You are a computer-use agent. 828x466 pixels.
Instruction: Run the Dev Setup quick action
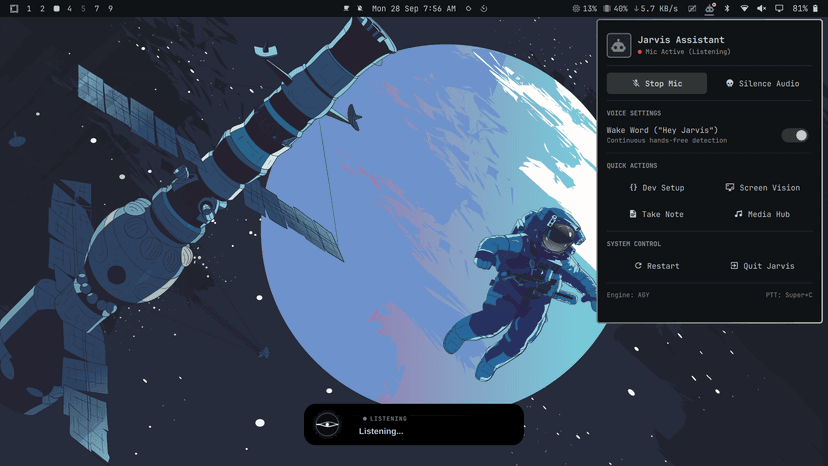pyautogui.click(x=656, y=188)
